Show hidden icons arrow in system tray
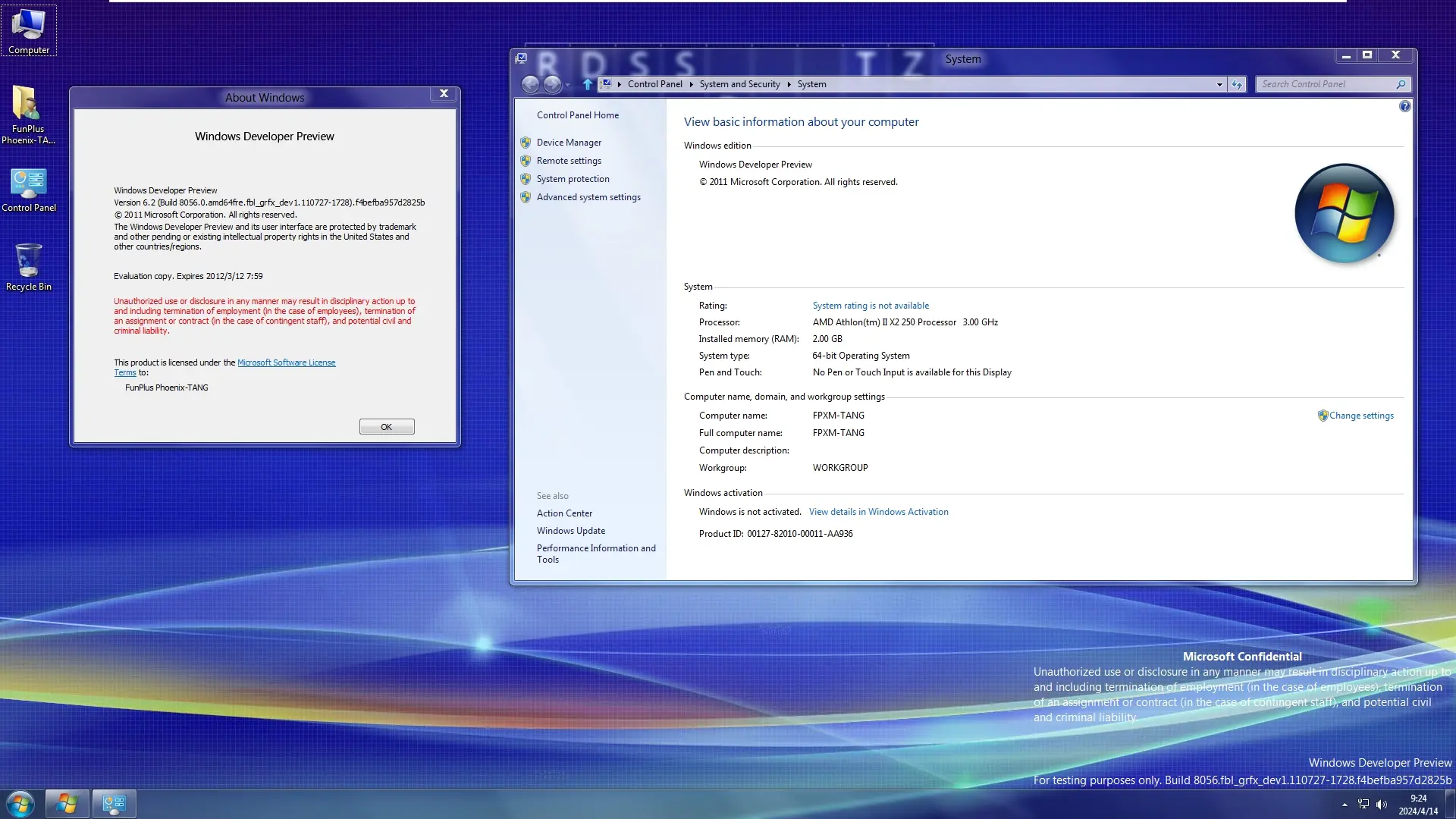Viewport: 1456px width, 819px height. coord(1345,805)
